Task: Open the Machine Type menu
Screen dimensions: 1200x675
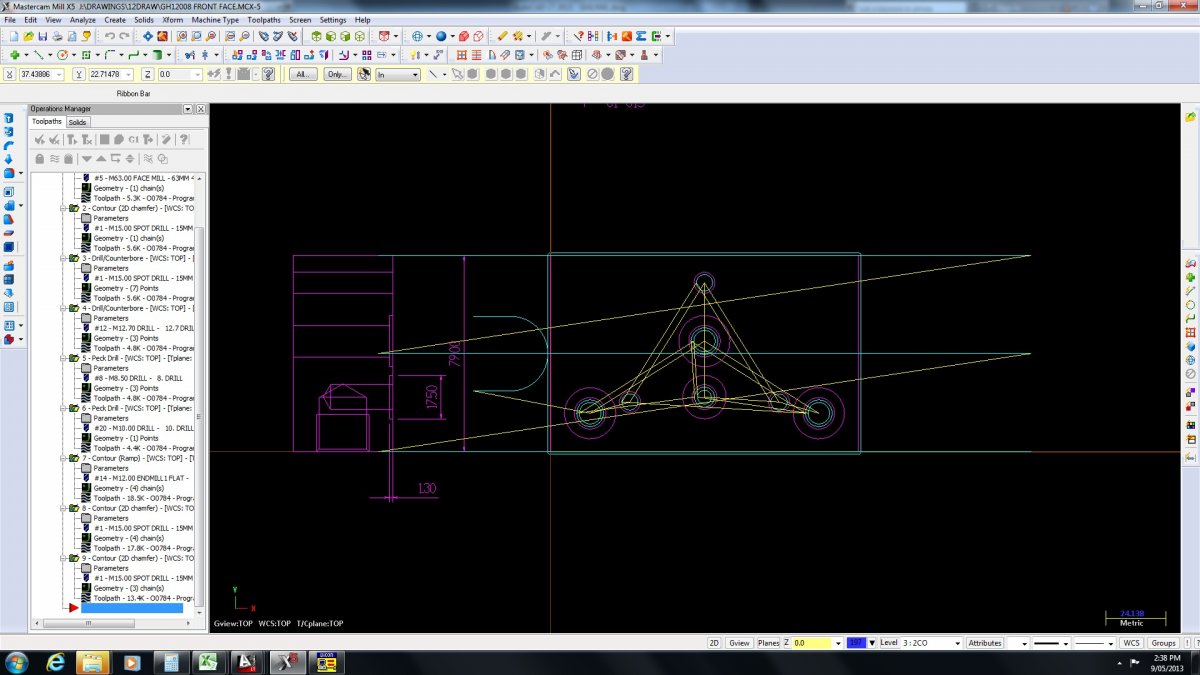Action: click(x=215, y=20)
